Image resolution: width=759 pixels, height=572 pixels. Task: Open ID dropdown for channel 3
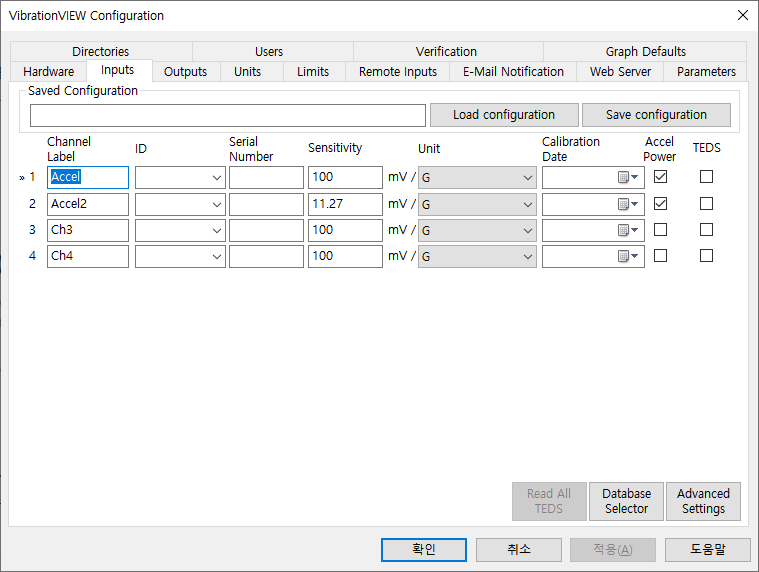point(216,230)
